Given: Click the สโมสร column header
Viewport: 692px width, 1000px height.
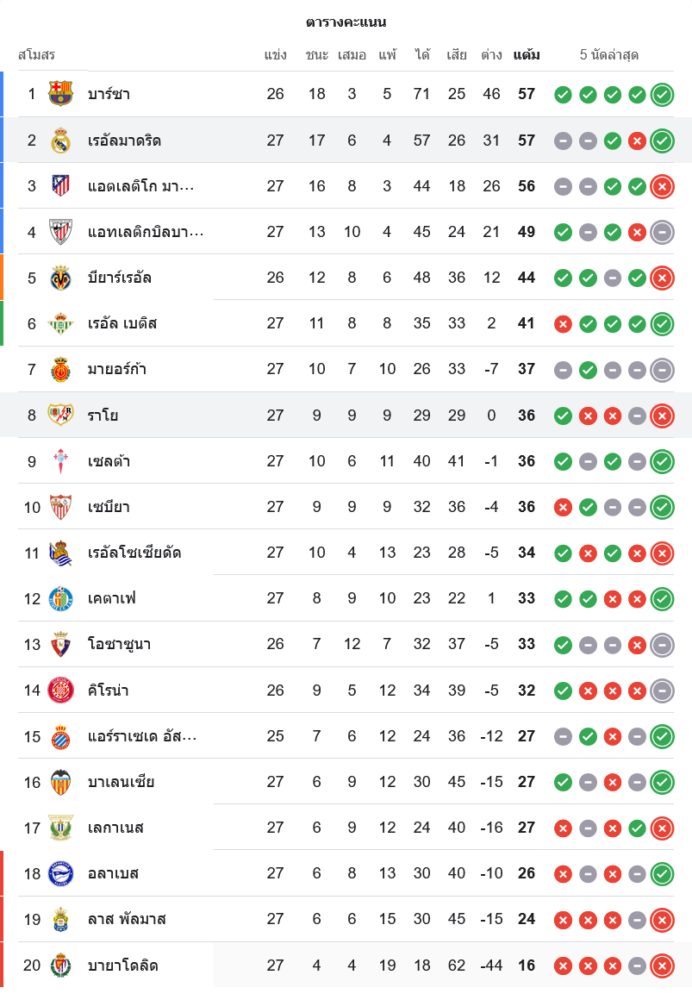Looking at the screenshot, I should coord(36,55).
